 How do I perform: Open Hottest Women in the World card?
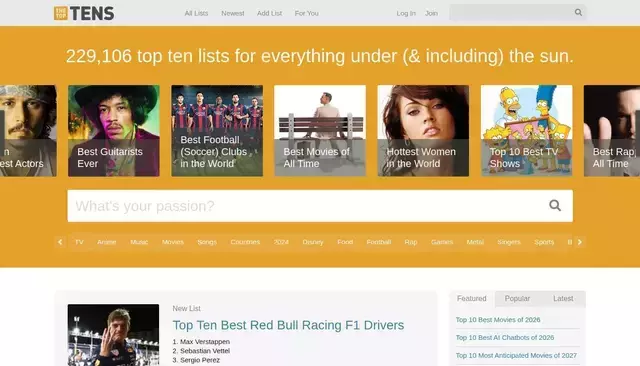(423, 131)
